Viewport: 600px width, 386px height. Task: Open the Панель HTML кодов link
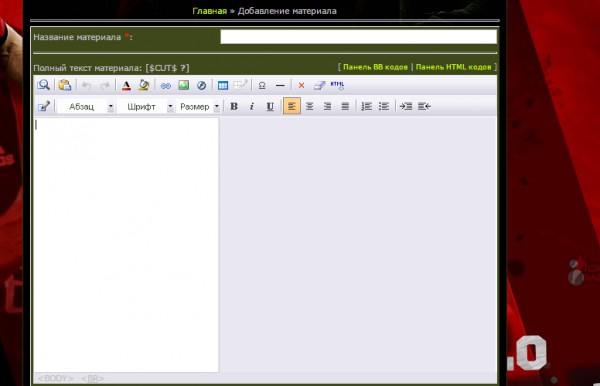pos(453,67)
